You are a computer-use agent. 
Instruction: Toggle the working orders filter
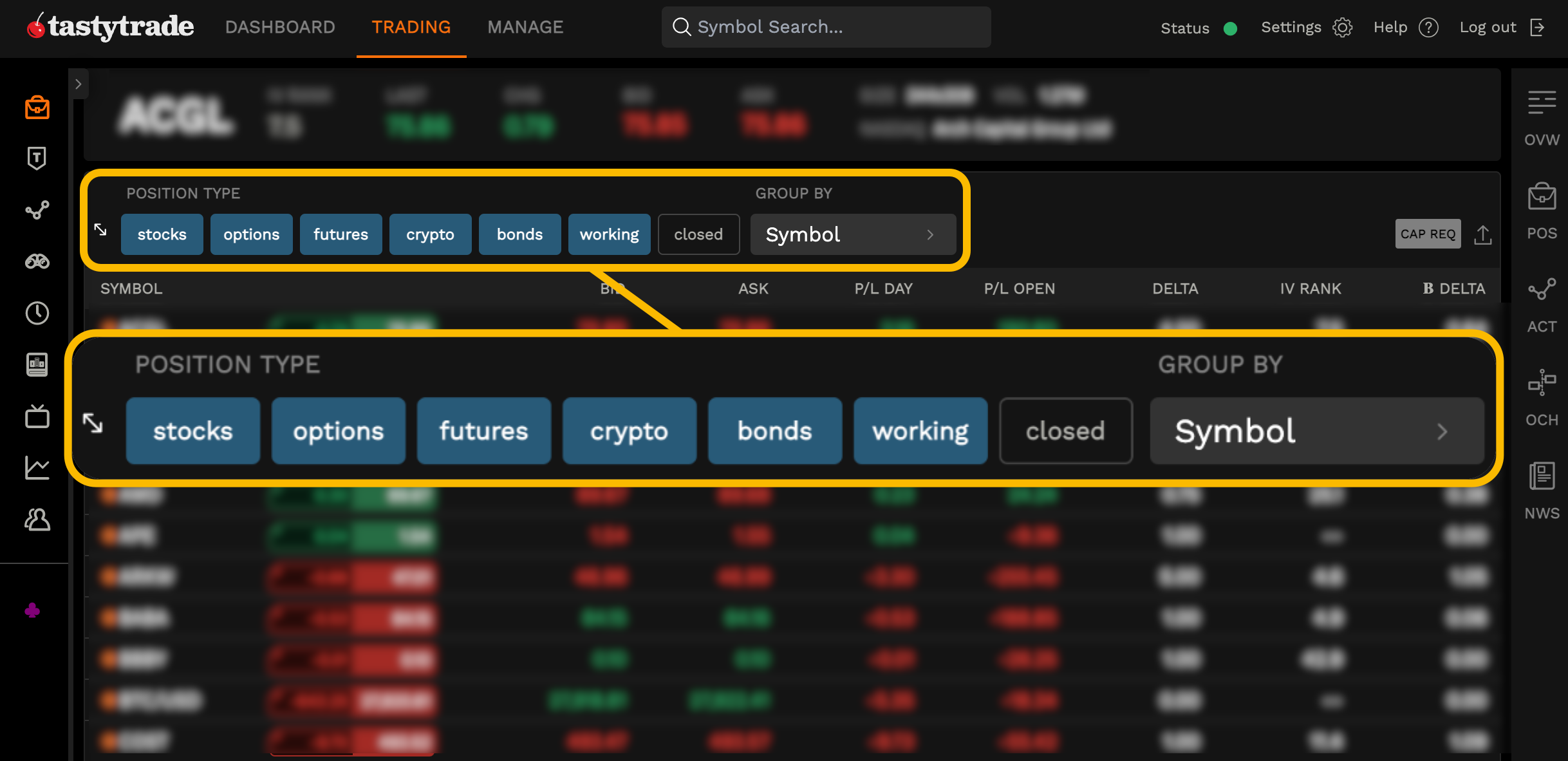click(x=609, y=234)
